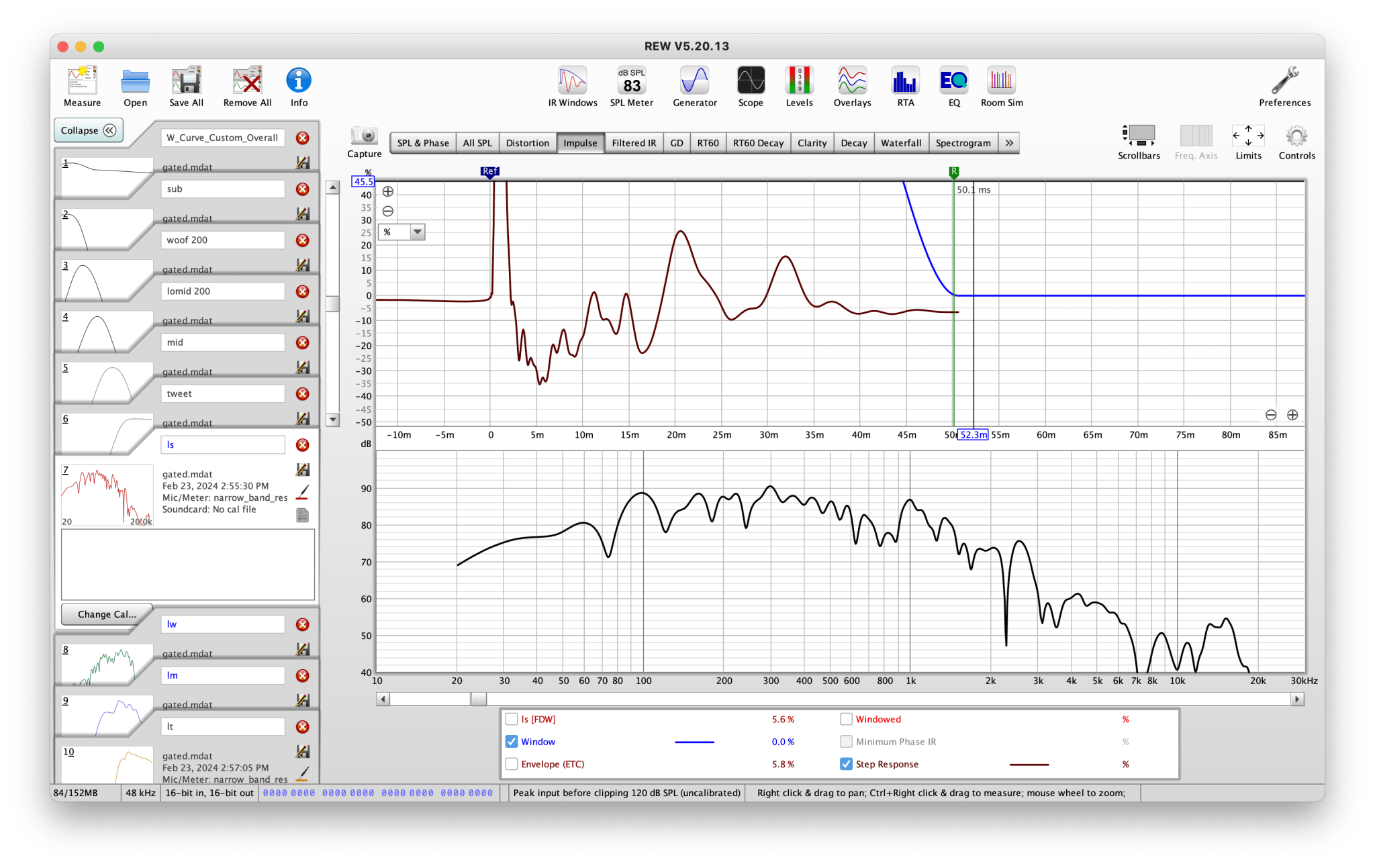
Task: Enable the ls [FDW] trace checkbox
Action: click(512, 719)
